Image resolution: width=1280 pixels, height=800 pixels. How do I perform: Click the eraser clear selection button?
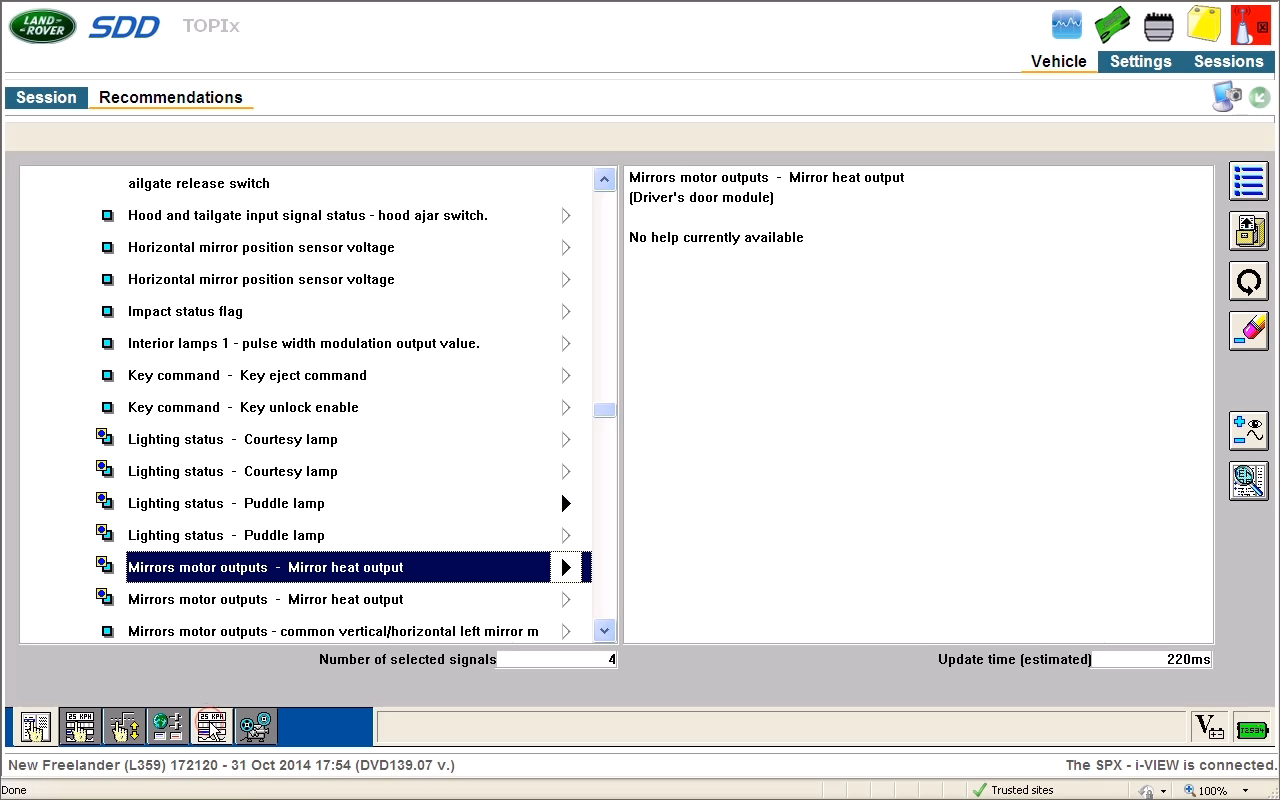coord(1248,331)
